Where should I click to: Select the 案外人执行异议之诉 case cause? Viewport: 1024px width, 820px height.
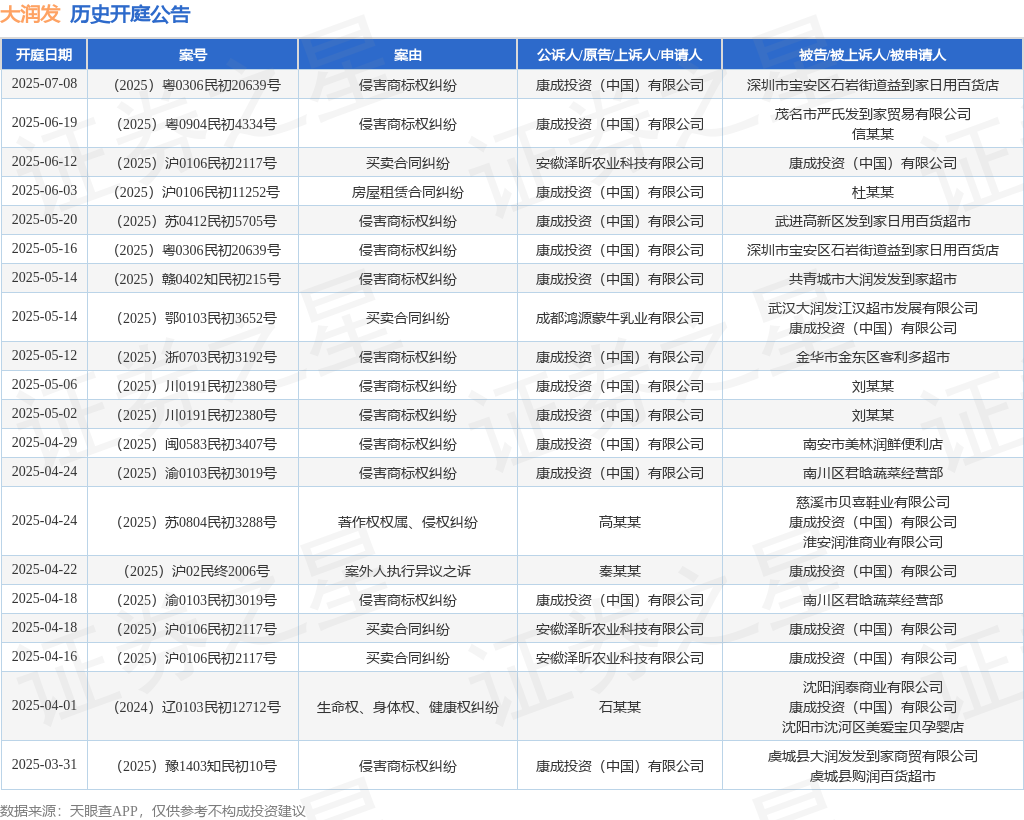coord(408,571)
